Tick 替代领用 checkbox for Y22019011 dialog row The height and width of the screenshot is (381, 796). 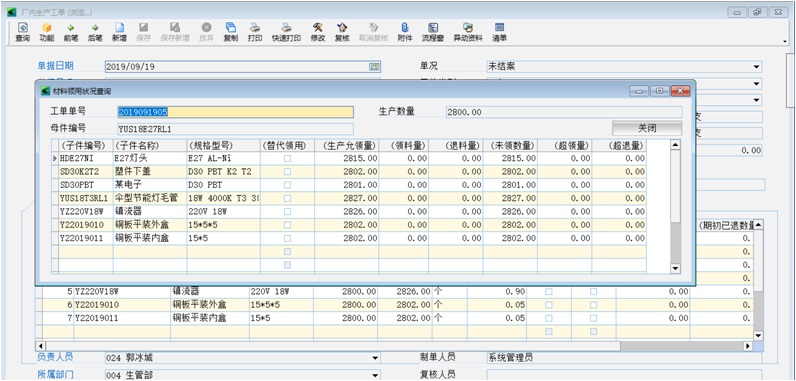287,238
